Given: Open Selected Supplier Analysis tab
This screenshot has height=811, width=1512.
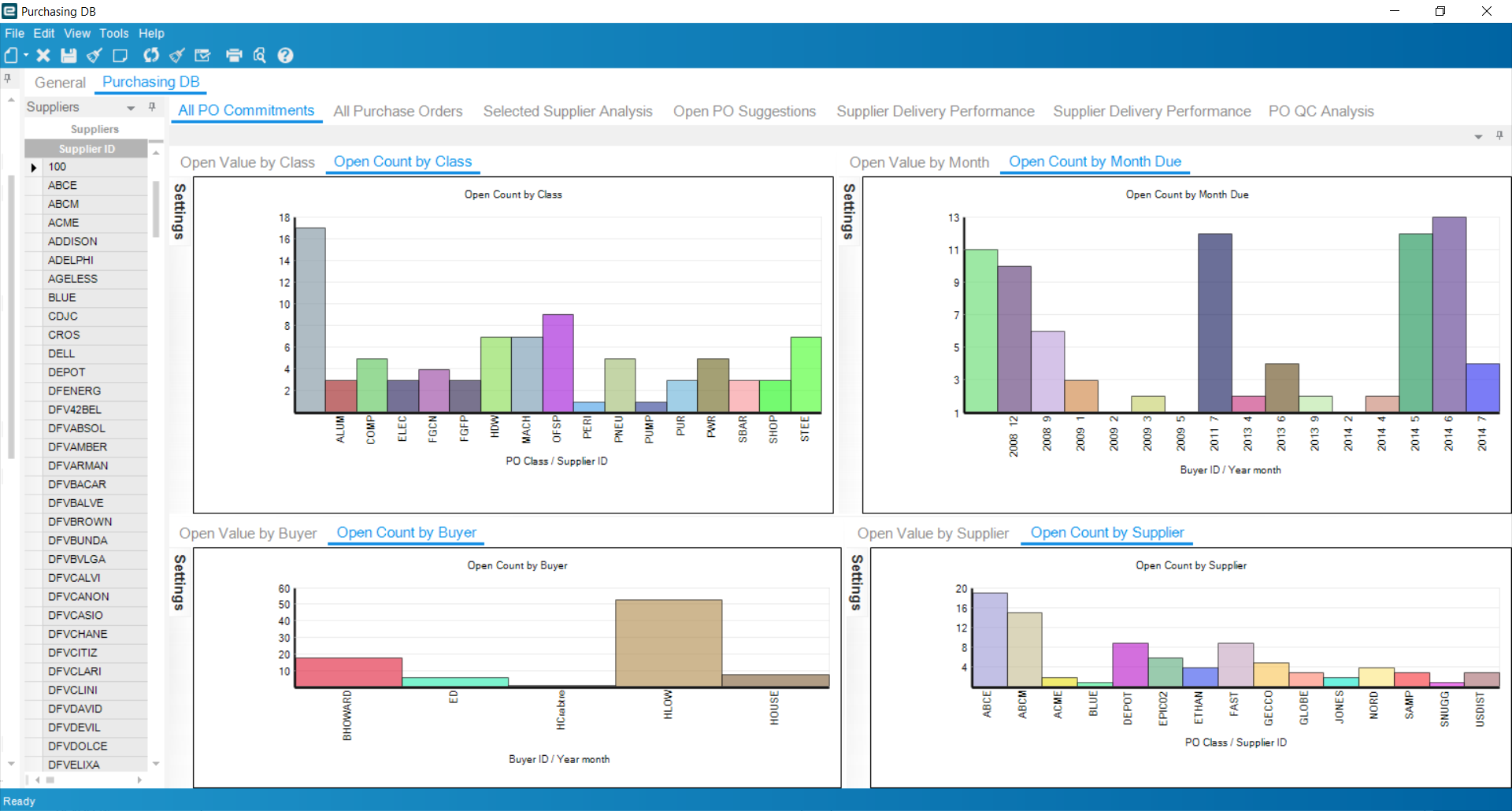Looking at the screenshot, I should coord(568,112).
